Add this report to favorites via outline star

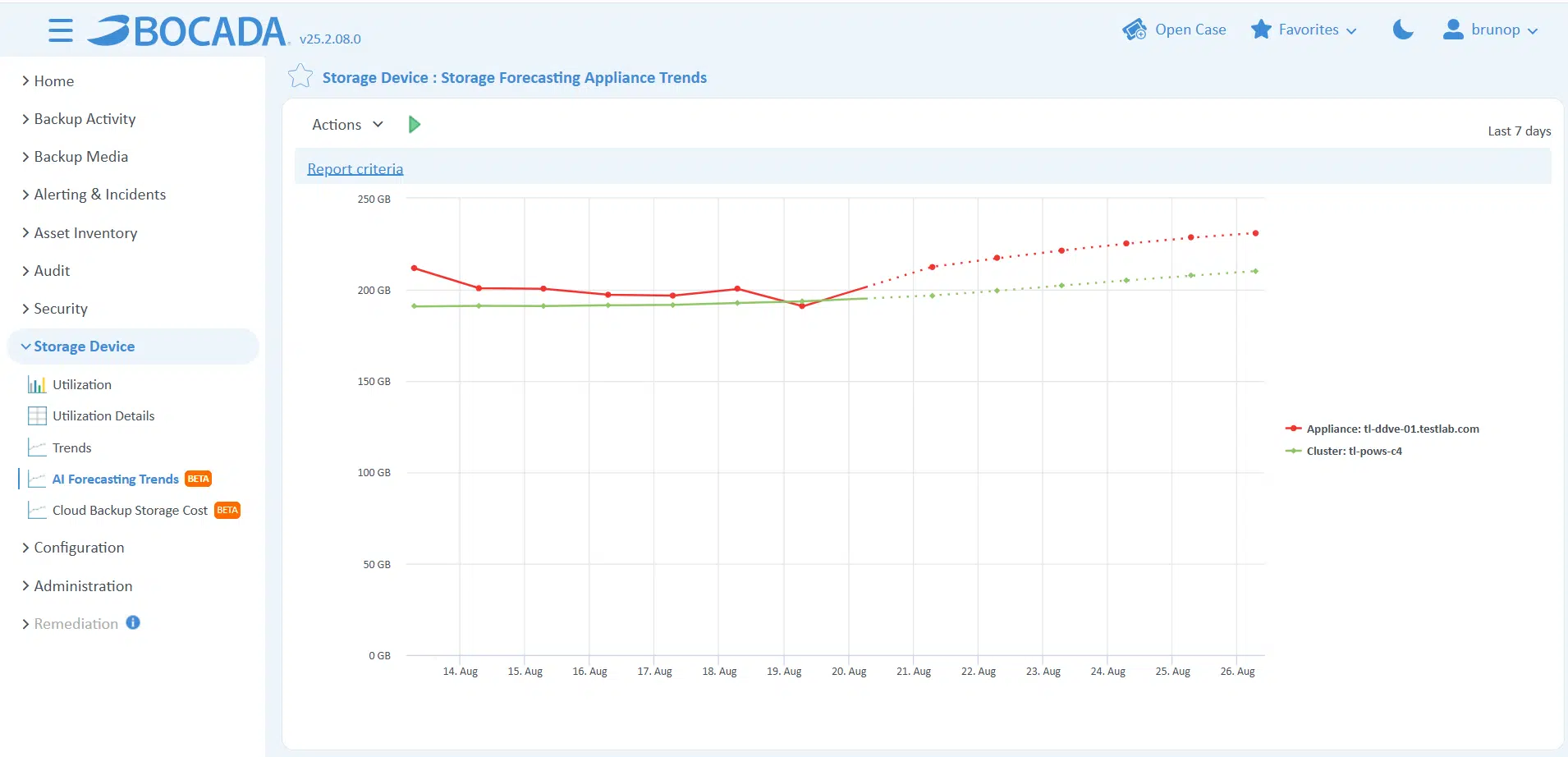pyautogui.click(x=300, y=76)
